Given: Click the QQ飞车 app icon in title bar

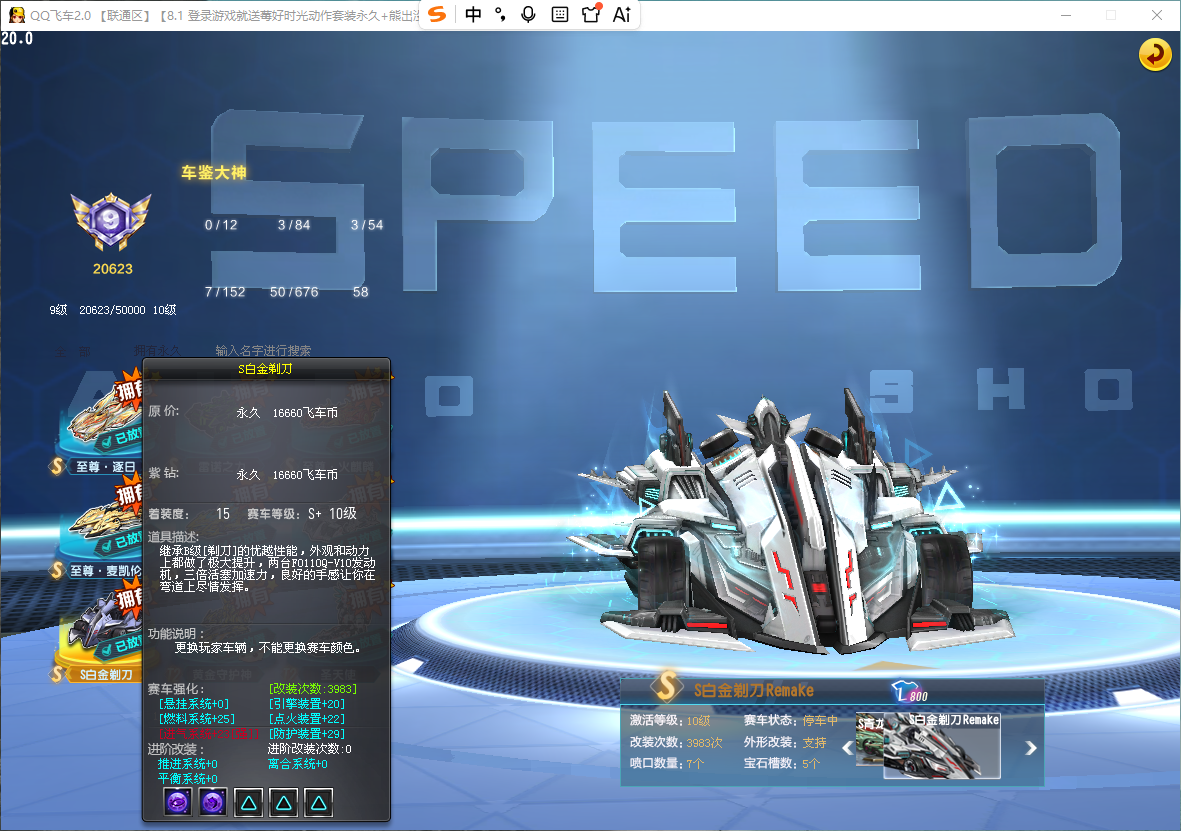Looking at the screenshot, I should pos(16,15).
